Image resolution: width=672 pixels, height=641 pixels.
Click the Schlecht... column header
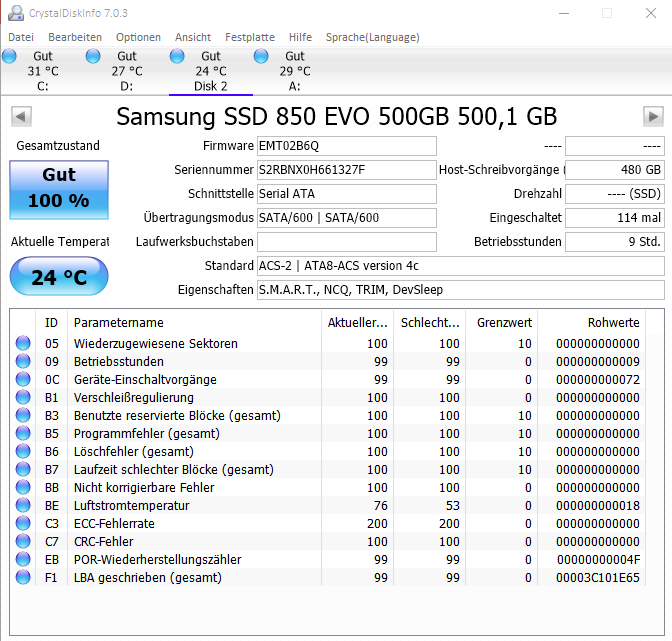pos(429,323)
